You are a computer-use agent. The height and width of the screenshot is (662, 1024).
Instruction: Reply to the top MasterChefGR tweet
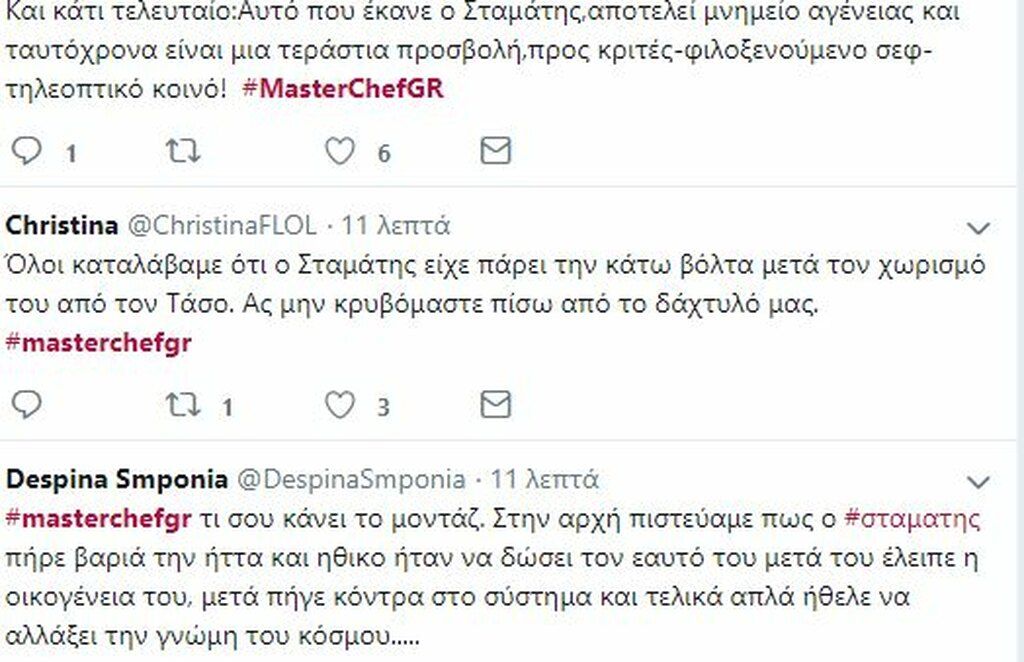27,151
